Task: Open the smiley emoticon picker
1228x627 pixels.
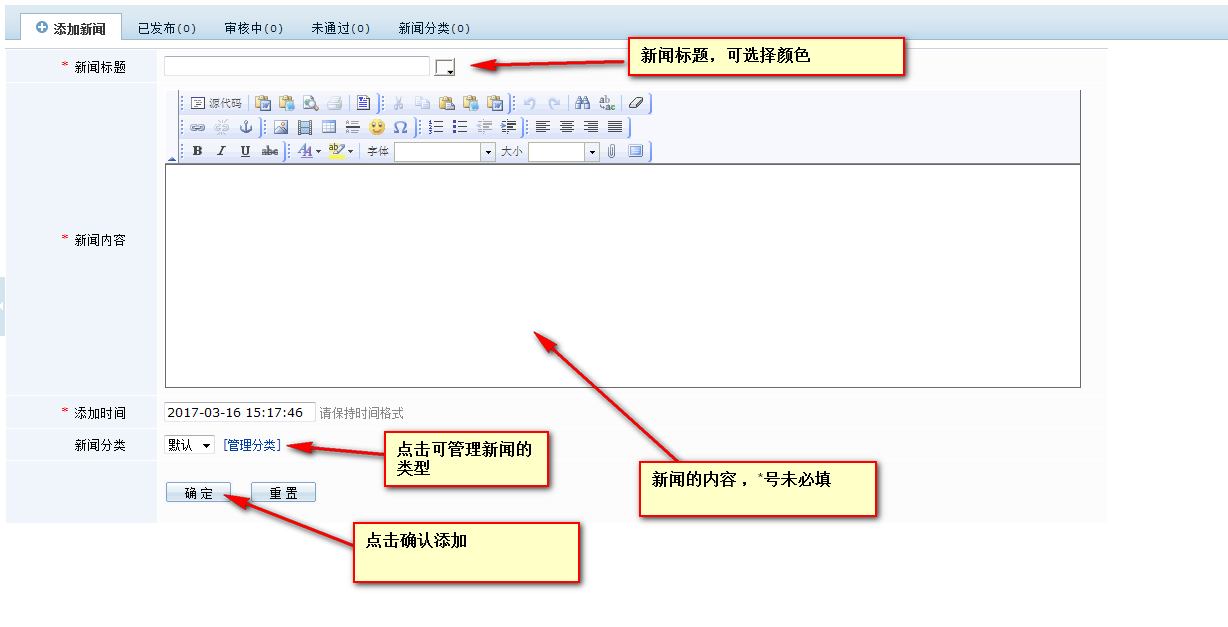Action: tap(377, 127)
